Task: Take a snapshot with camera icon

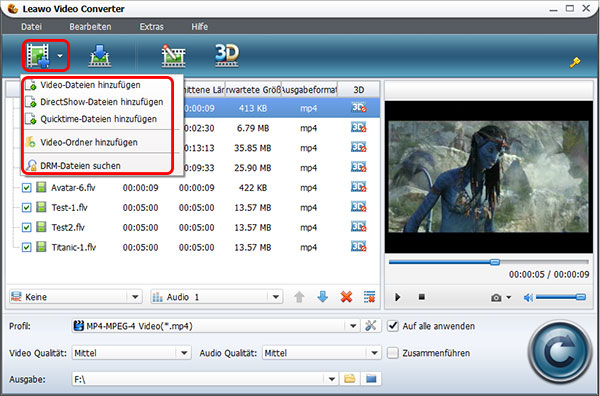Action: pyautogui.click(x=496, y=298)
